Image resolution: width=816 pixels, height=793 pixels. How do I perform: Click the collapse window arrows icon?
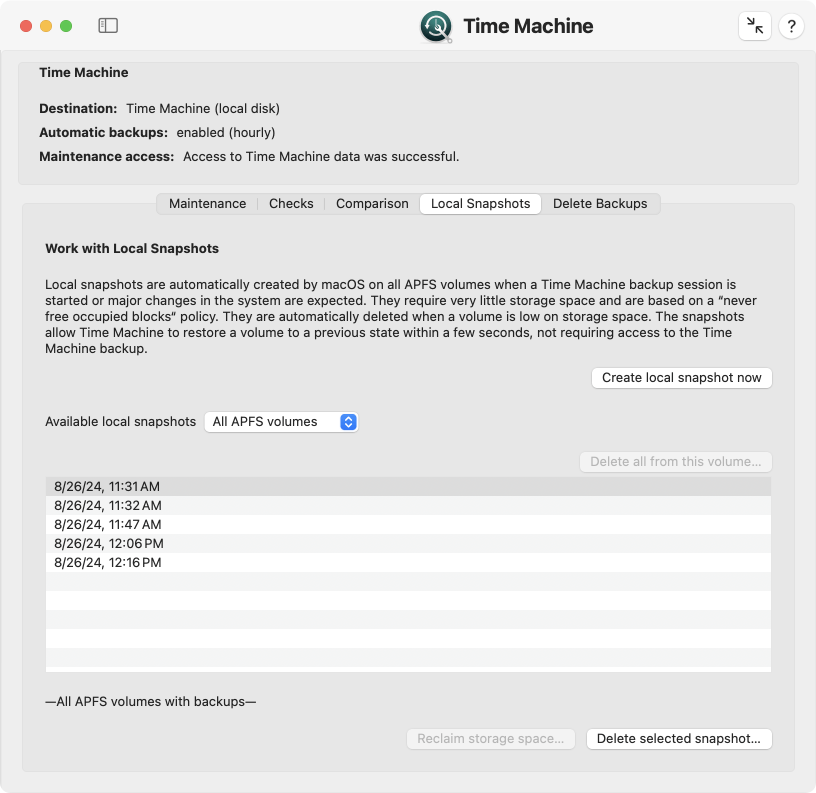click(x=755, y=25)
